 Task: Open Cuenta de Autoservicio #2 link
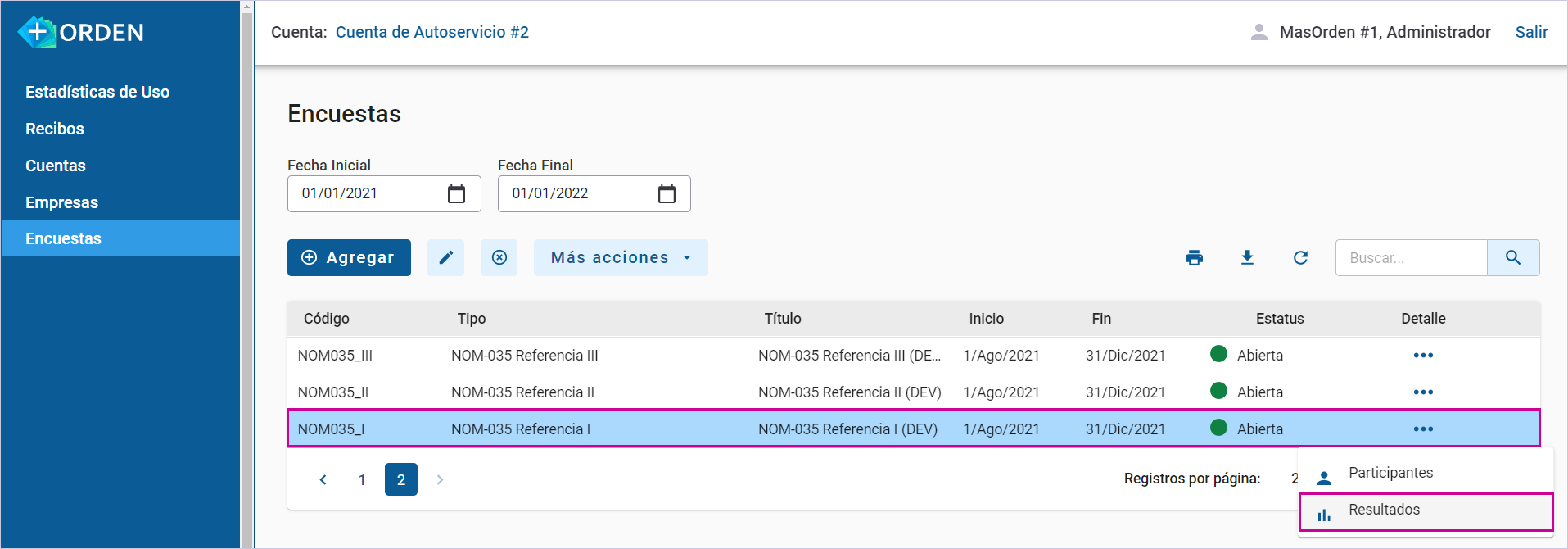point(432,32)
